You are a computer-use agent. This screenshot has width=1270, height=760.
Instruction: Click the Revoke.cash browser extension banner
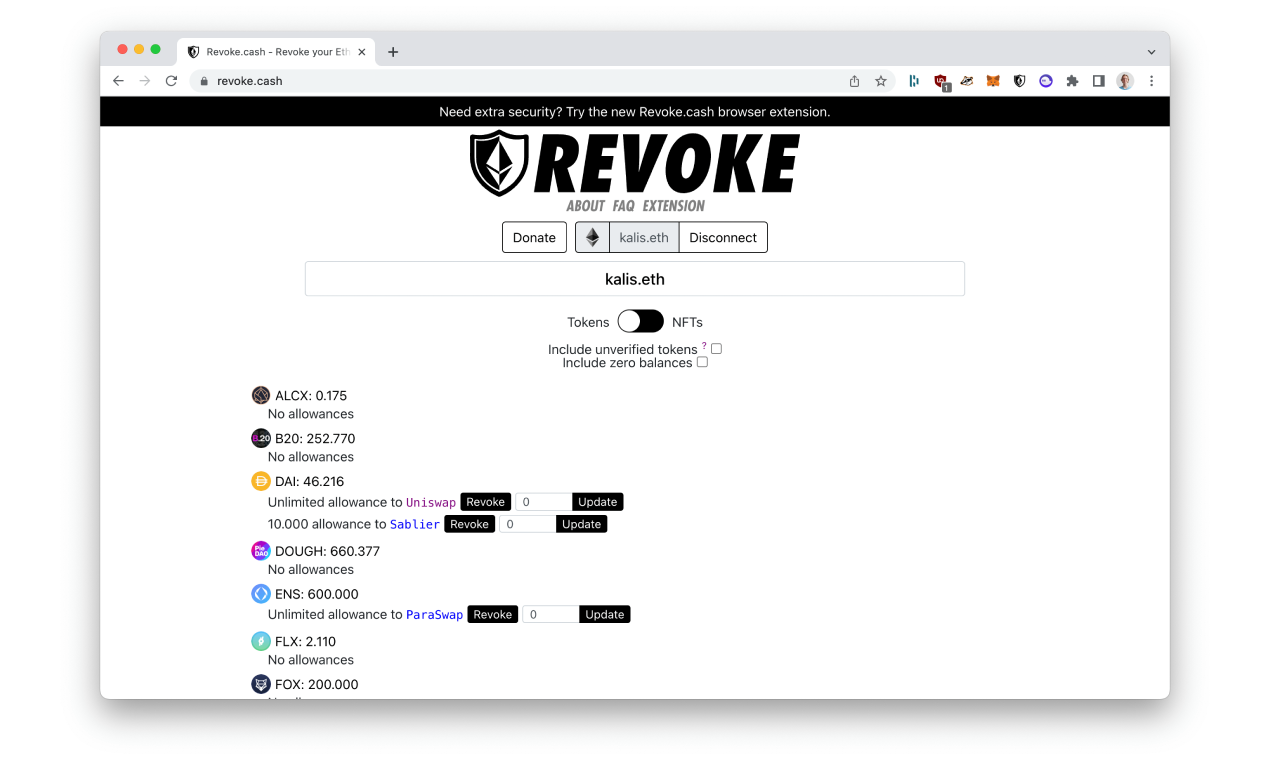click(x=635, y=112)
